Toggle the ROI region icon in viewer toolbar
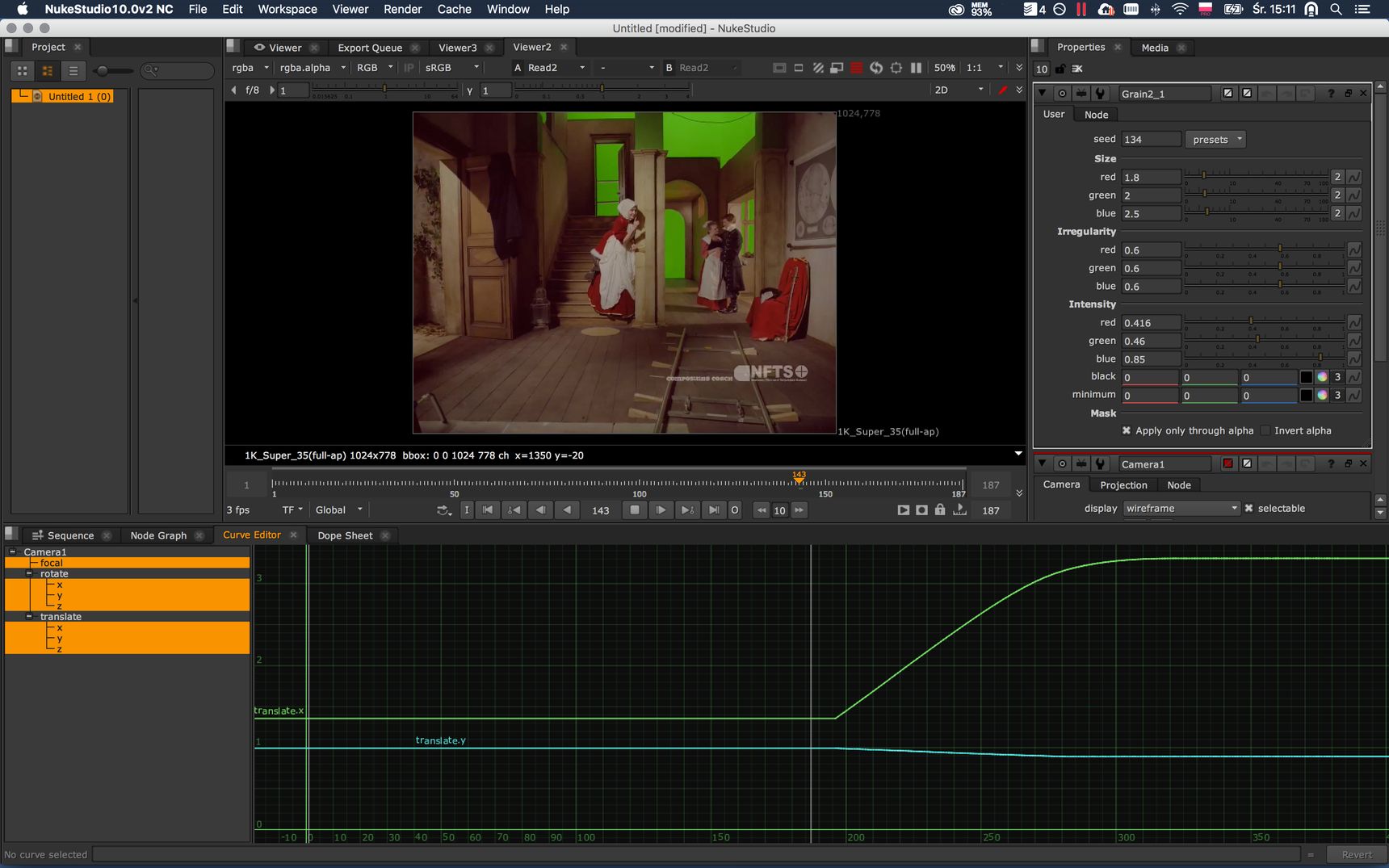Screen dimensions: 1389x868 837,68
